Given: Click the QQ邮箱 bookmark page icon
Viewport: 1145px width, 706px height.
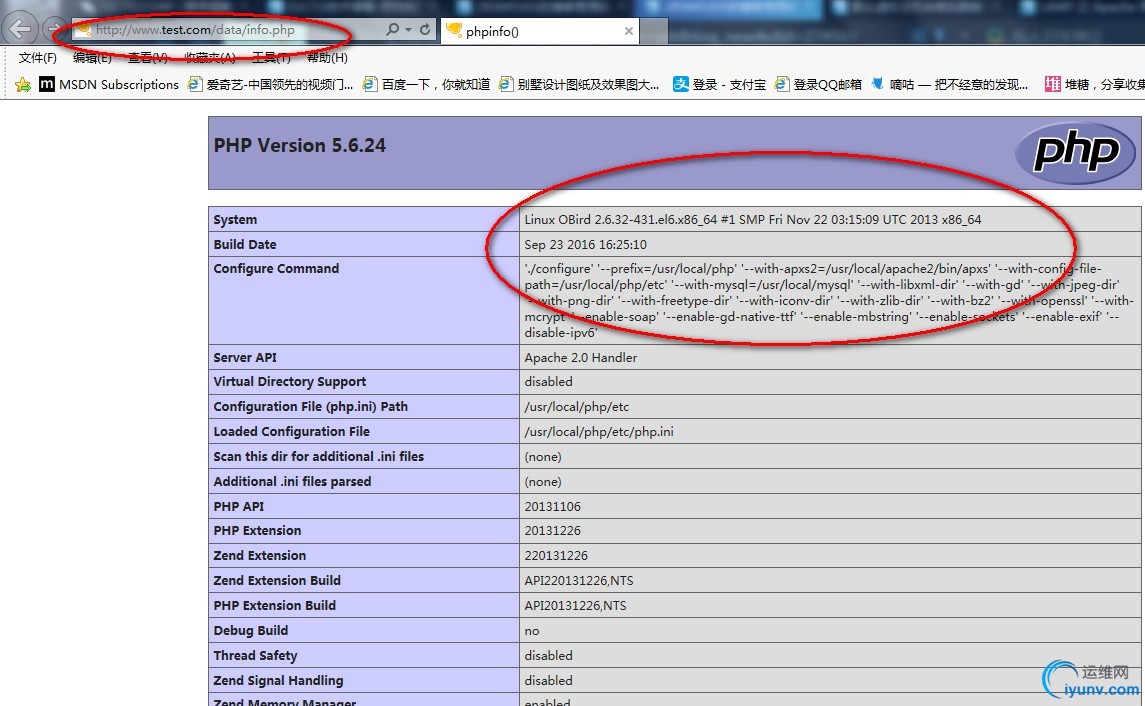Looking at the screenshot, I should (782, 85).
